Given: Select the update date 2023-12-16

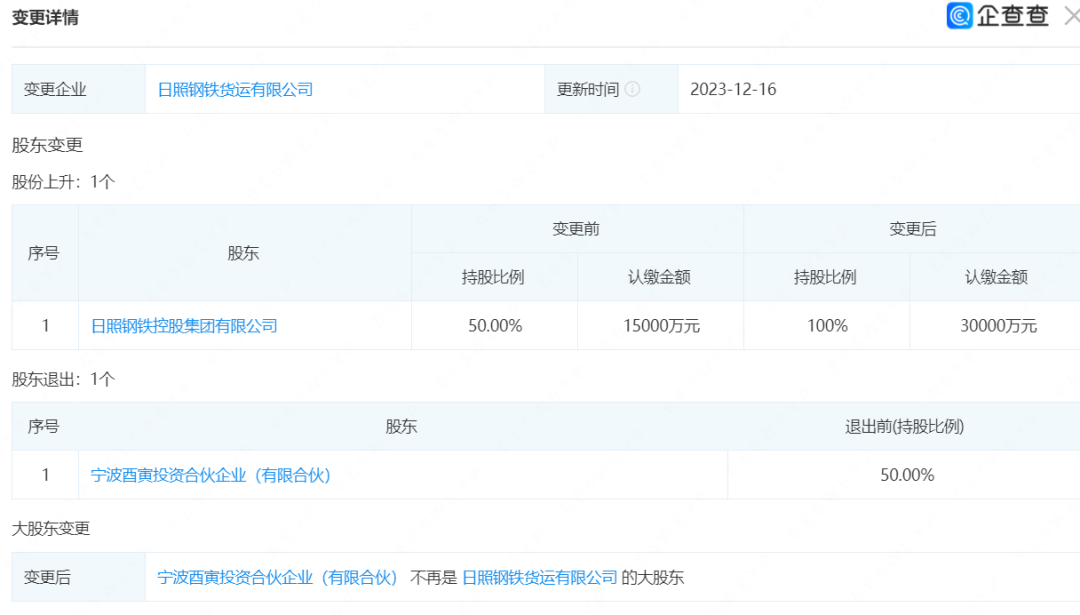Looking at the screenshot, I should click(733, 89).
